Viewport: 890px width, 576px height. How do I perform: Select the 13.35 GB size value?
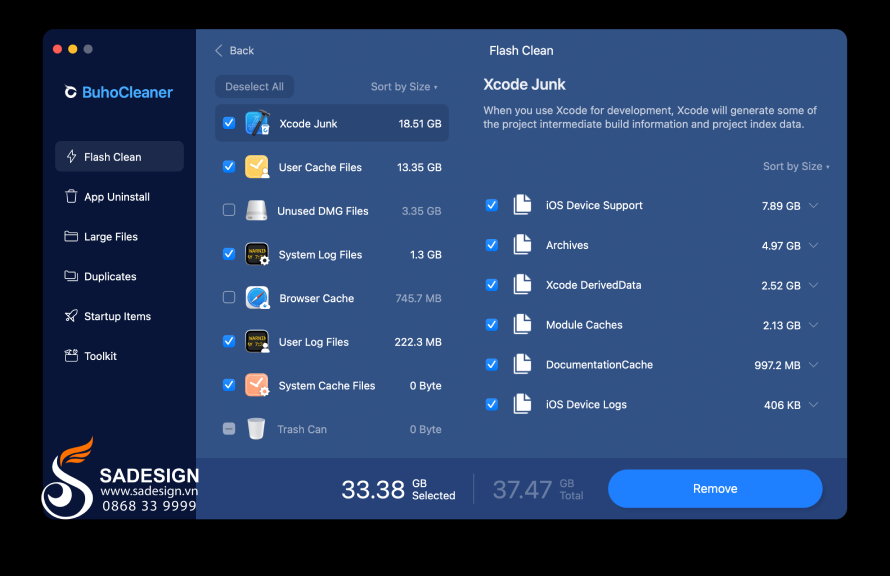pyautogui.click(x=419, y=167)
